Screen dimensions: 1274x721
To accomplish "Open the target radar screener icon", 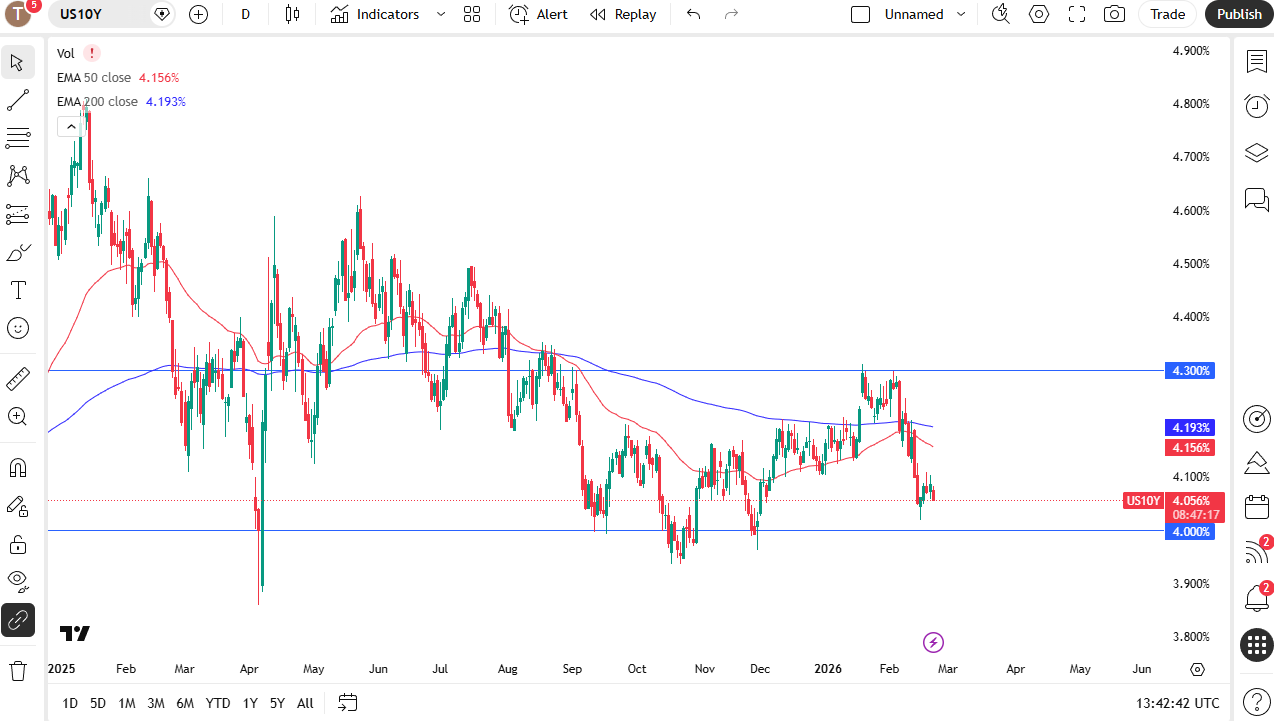I will click(x=1256, y=418).
